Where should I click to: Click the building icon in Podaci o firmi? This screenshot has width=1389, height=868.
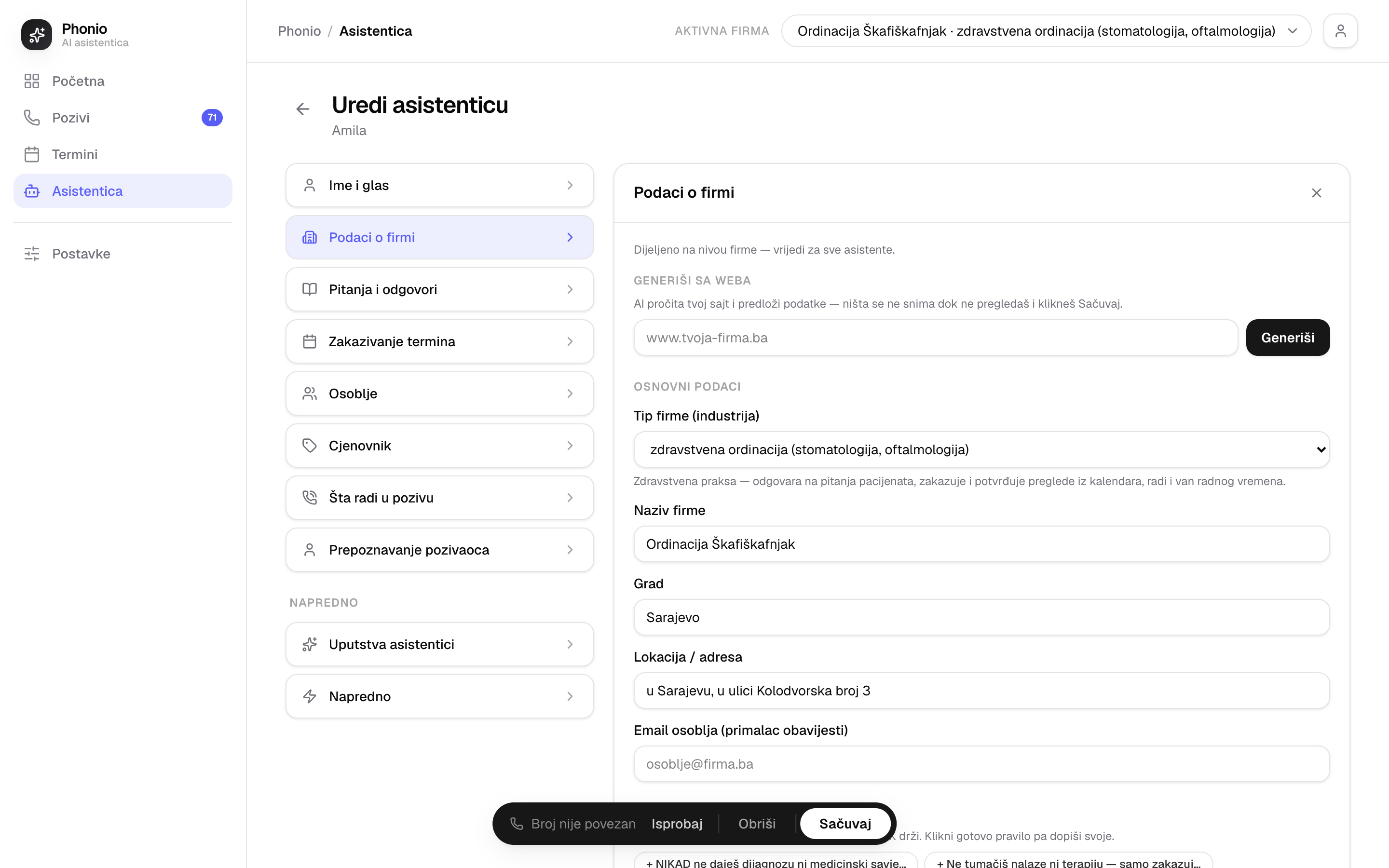(x=309, y=238)
